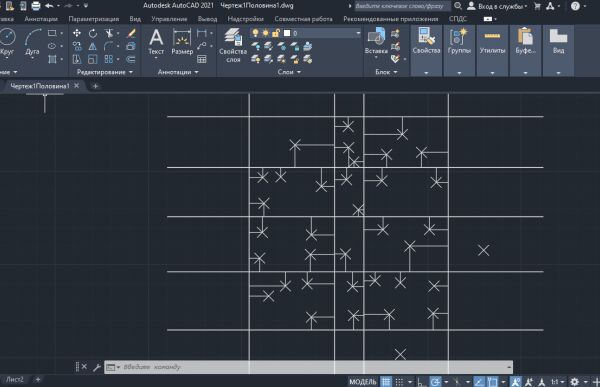This screenshot has height=387, width=600.
Task: Toggle isometric drafting in status bar
Action: tap(457, 382)
